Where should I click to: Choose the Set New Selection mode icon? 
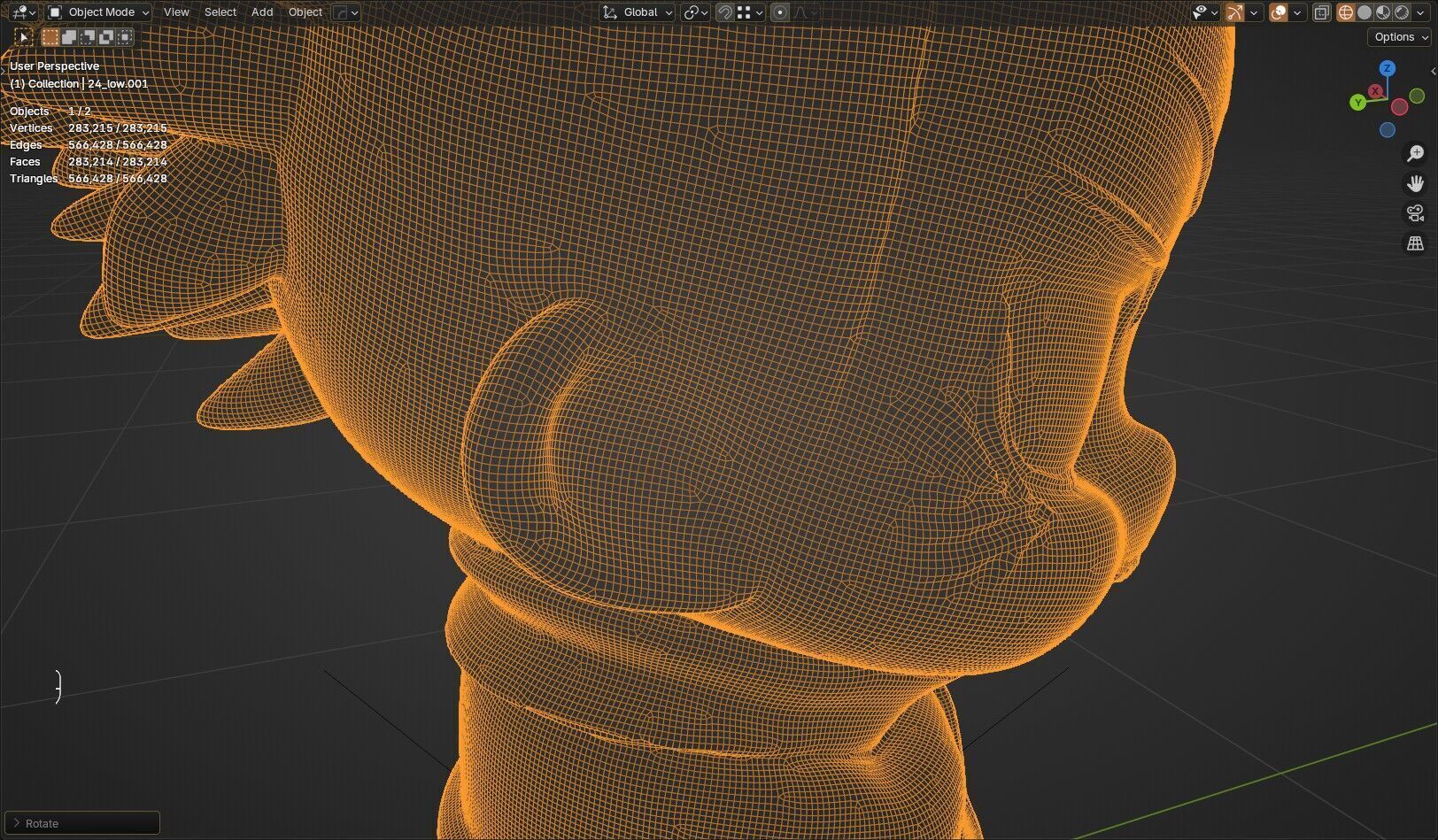[x=50, y=36]
